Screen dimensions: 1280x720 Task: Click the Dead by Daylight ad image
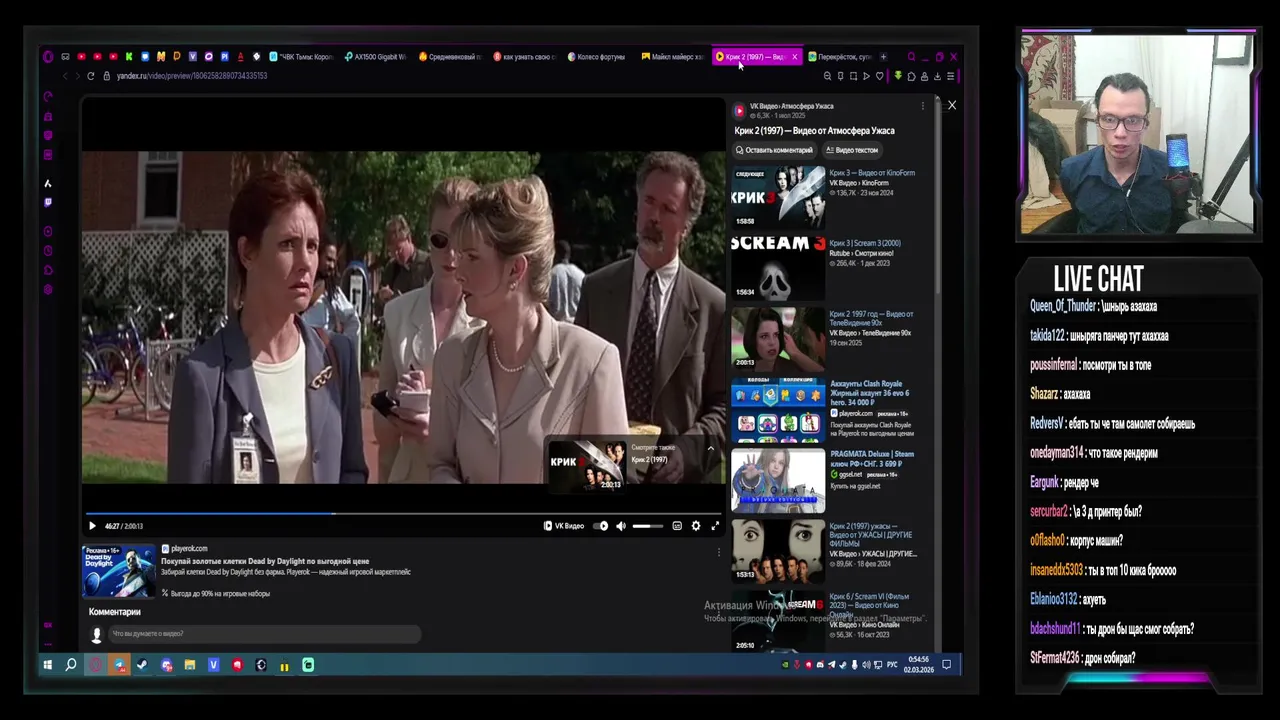point(119,571)
